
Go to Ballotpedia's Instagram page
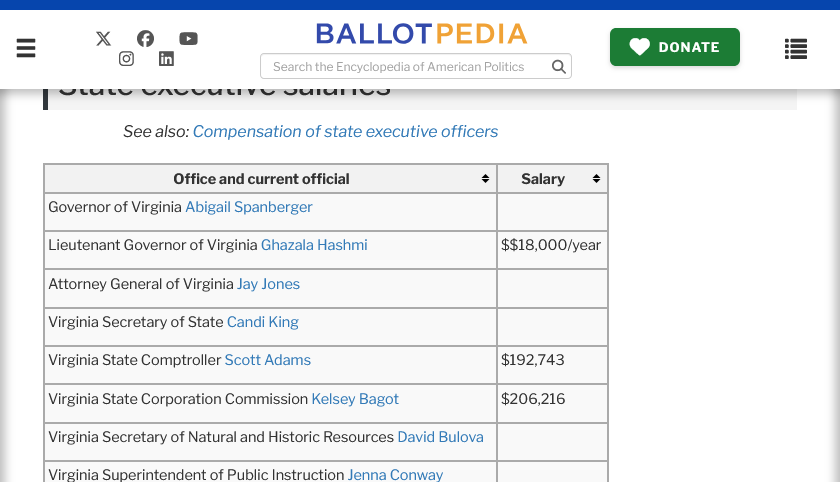click(126, 59)
